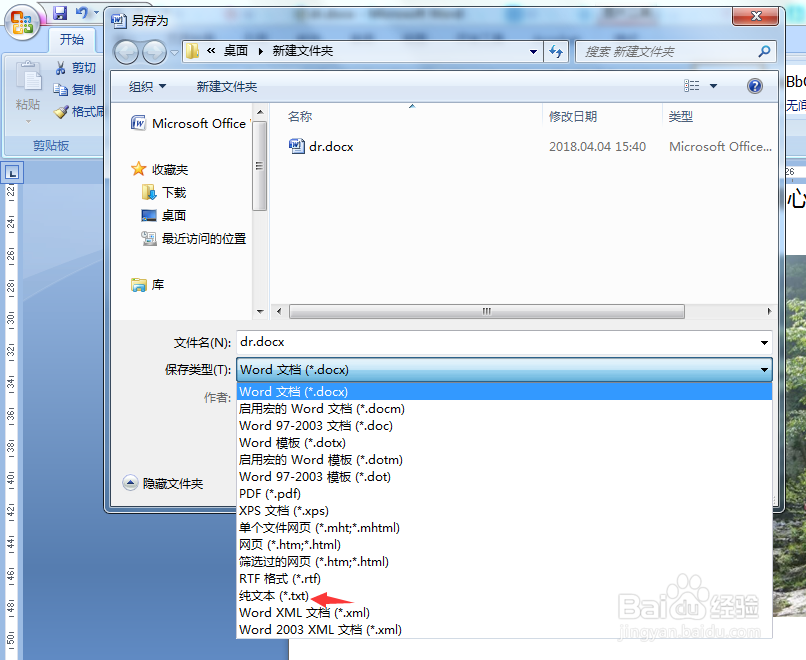Click the Back navigation arrow in dialog
The width and height of the screenshot is (806, 660).
[126, 52]
